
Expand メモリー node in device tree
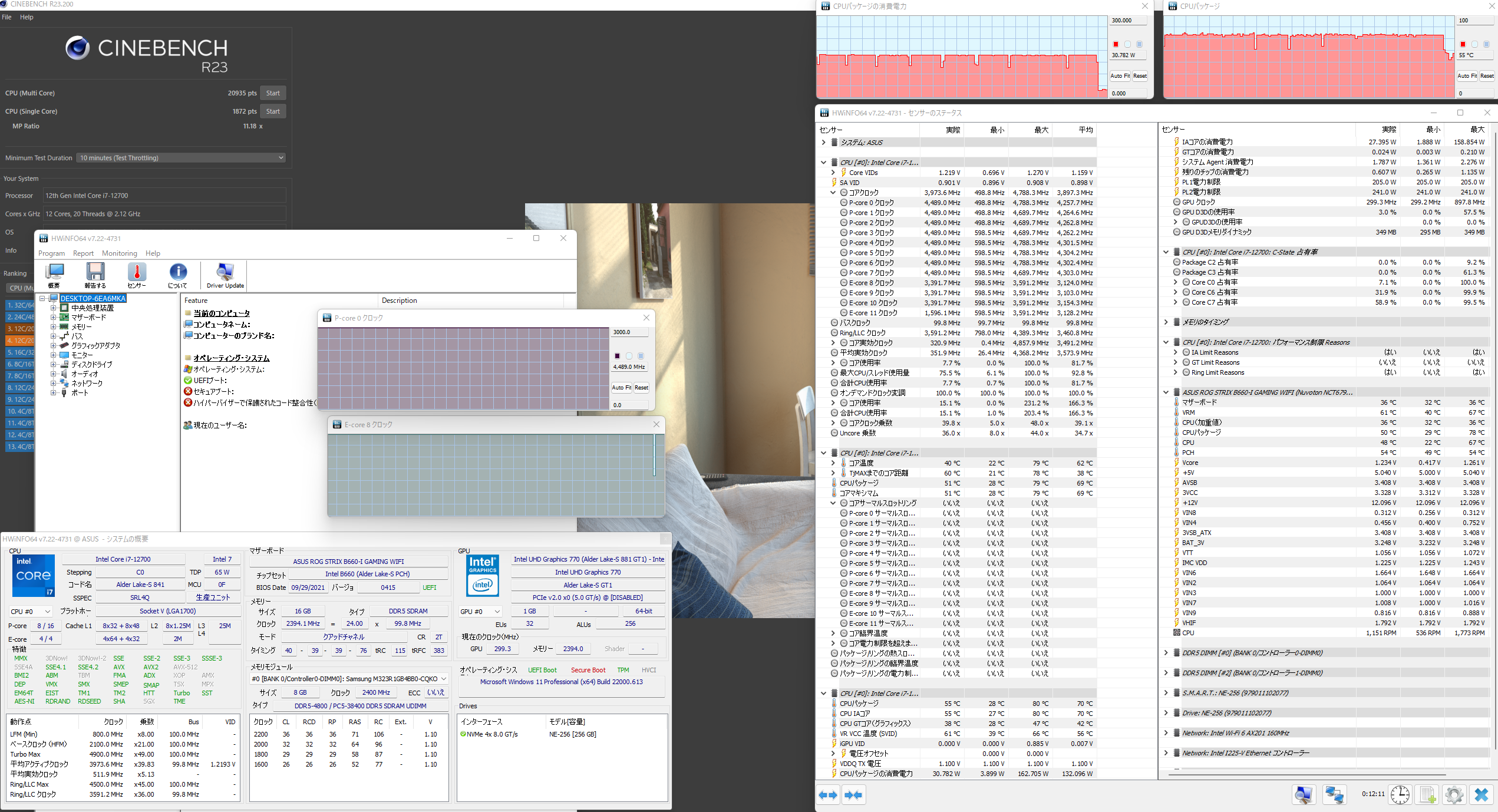(x=54, y=326)
